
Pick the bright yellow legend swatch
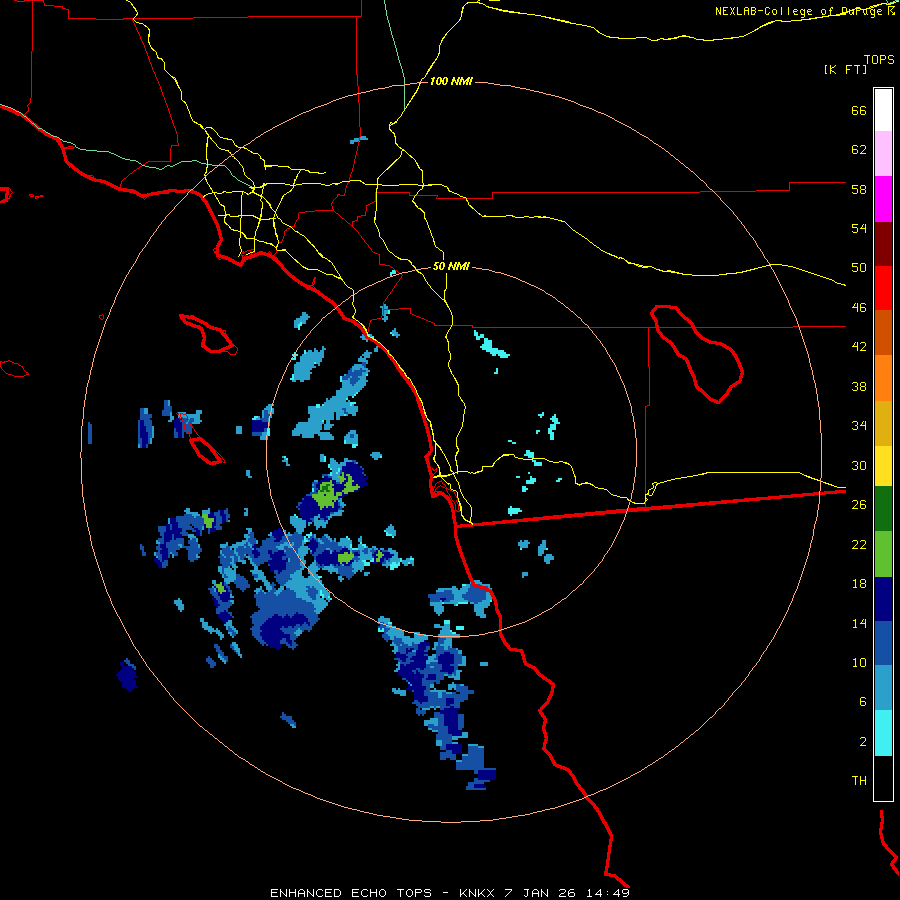[x=883, y=466]
